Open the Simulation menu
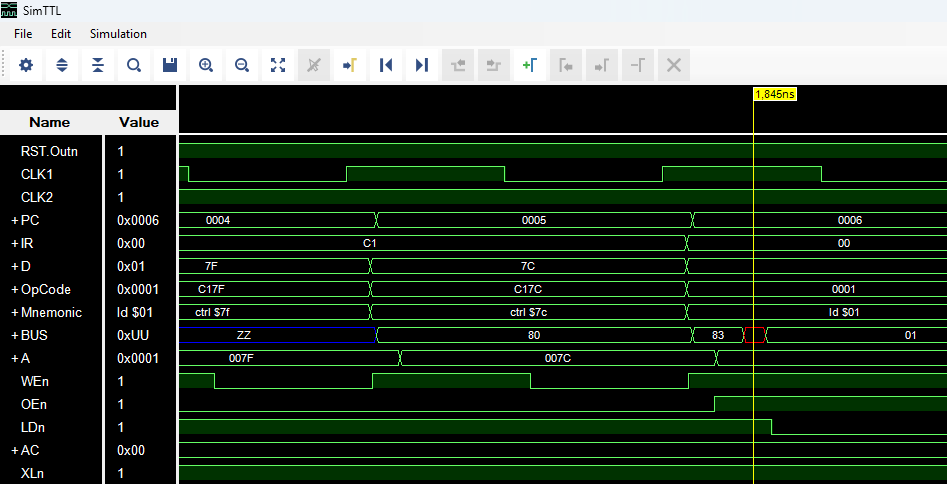The width and height of the screenshot is (947, 484). [118, 34]
